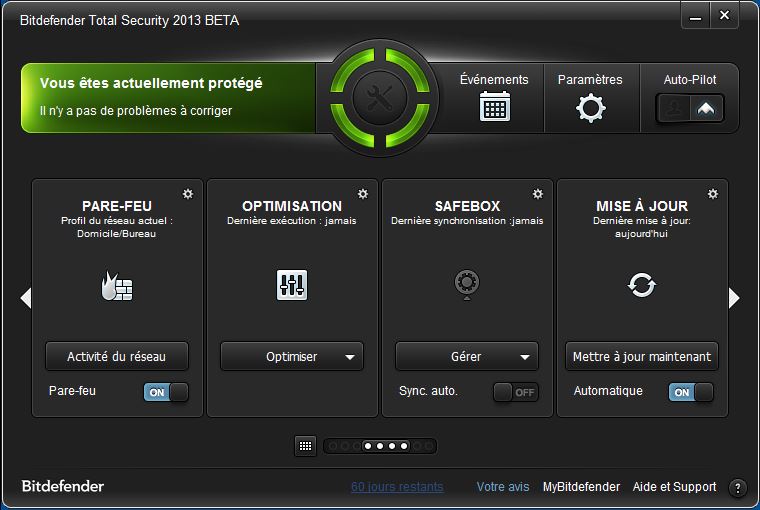
Task: Open Pare-feu module settings gear
Action: 188,194
